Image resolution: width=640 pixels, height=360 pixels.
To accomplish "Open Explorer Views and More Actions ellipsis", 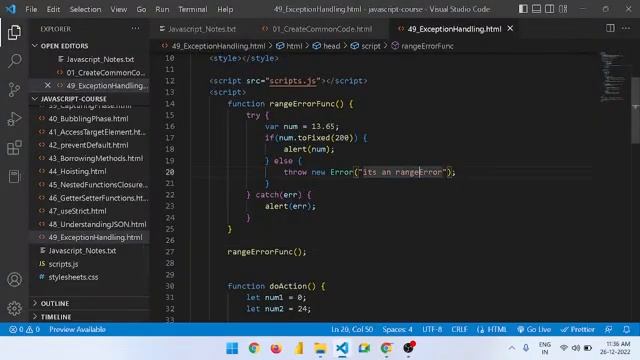I will coord(135,29).
